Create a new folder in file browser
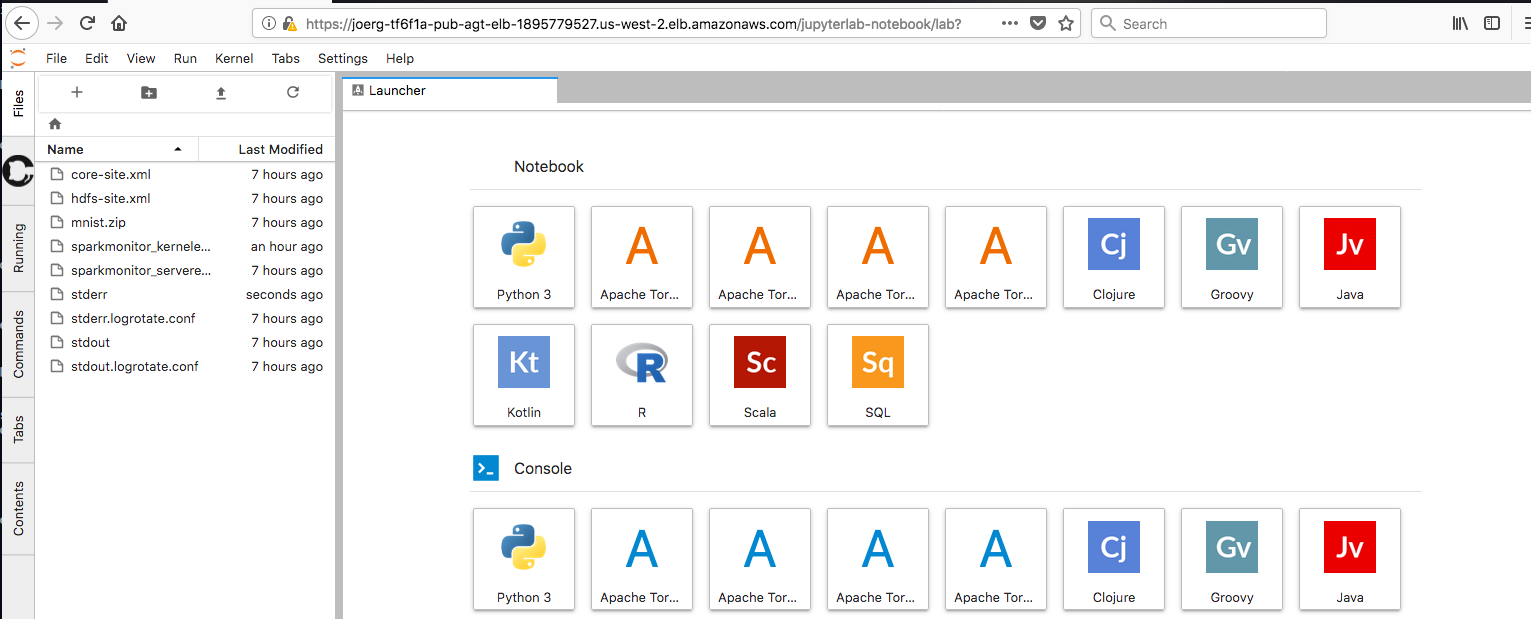 click(x=149, y=92)
